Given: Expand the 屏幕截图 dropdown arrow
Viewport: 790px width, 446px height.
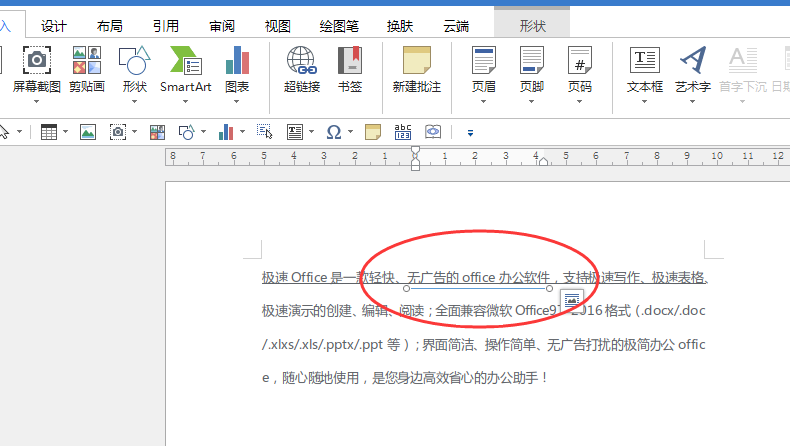Looking at the screenshot, I should 36,102.
